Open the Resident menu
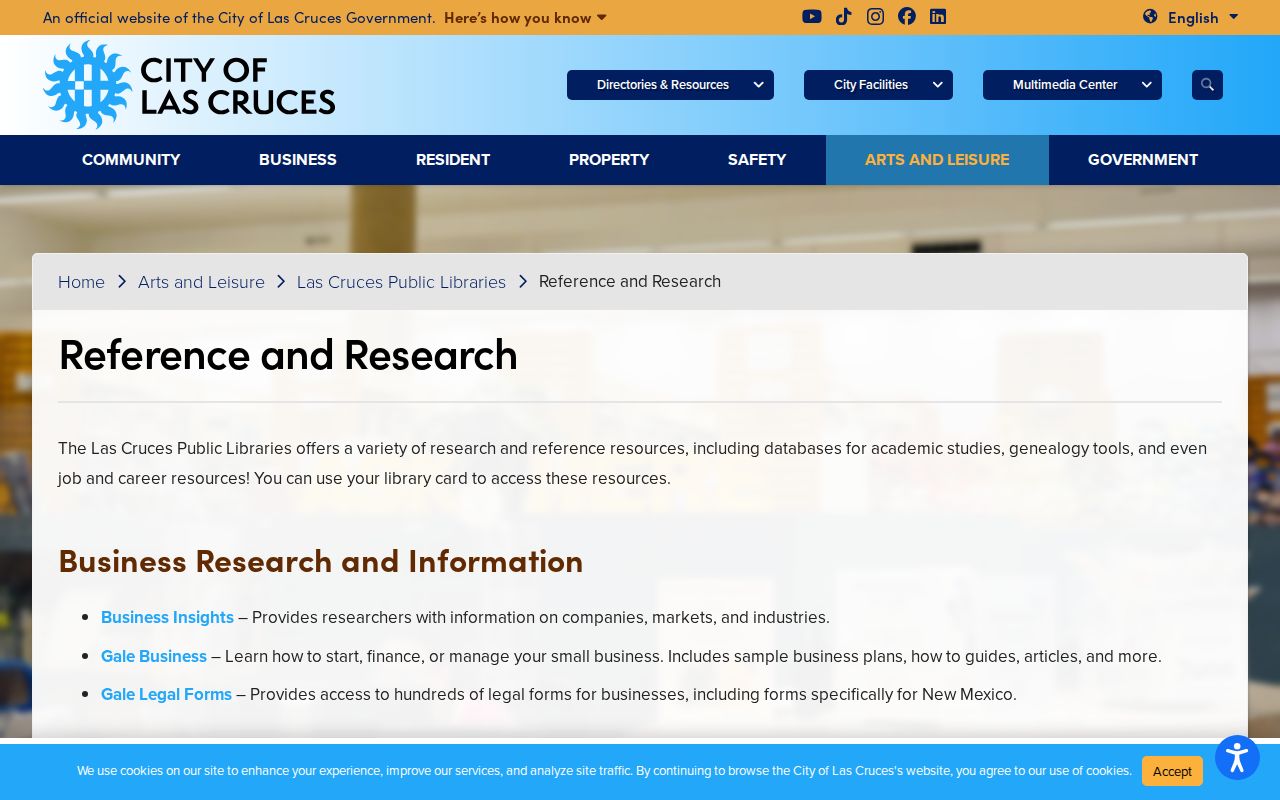The height and width of the screenshot is (800, 1280). tap(453, 160)
